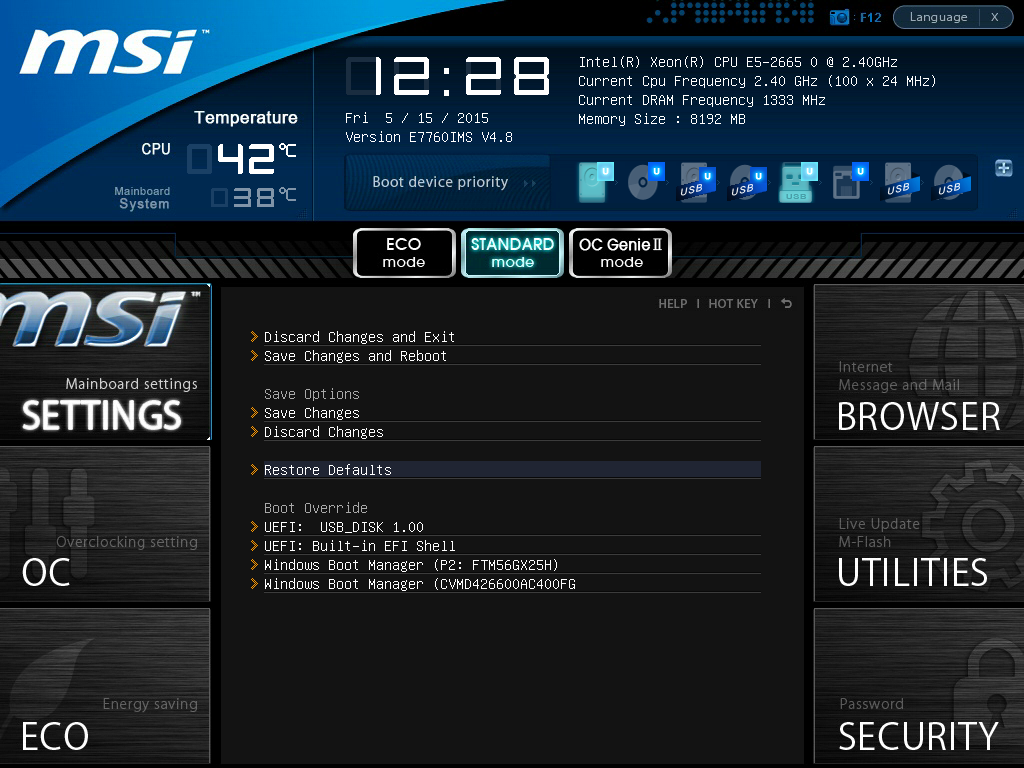Image resolution: width=1024 pixels, height=768 pixels.
Task: Select the Save Changes option
Action: 512,413
